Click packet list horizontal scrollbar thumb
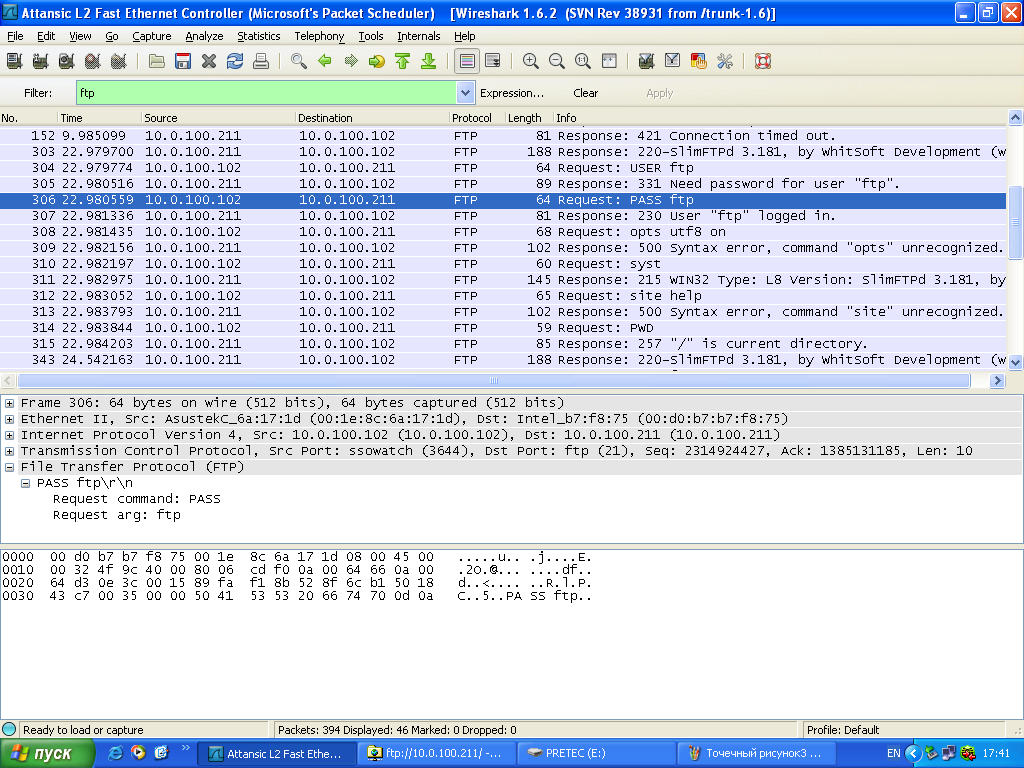The height and width of the screenshot is (768, 1024). pos(494,381)
